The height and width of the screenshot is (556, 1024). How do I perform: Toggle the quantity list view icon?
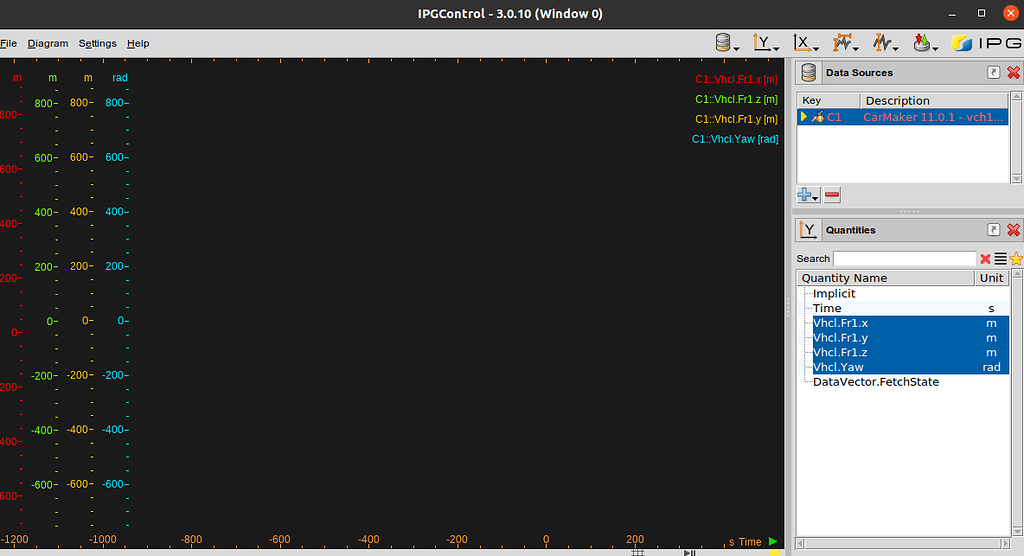(1000, 259)
